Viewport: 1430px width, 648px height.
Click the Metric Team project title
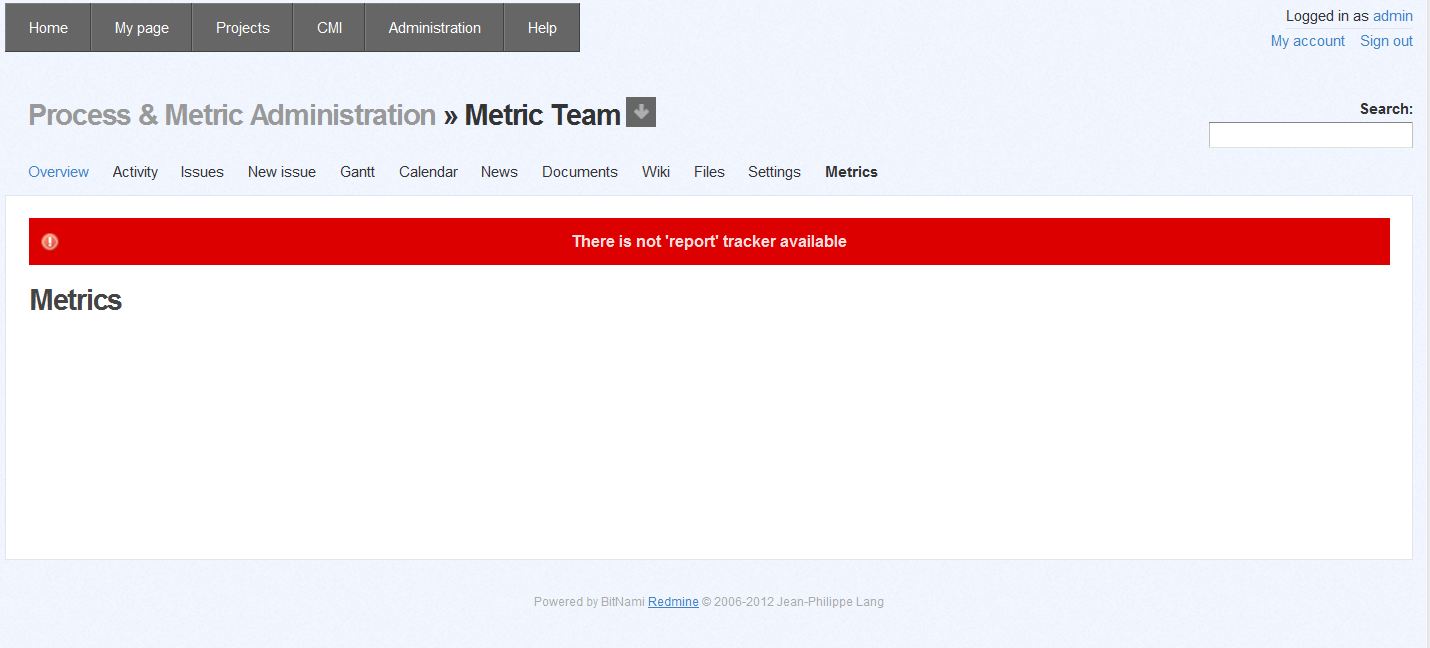click(543, 115)
